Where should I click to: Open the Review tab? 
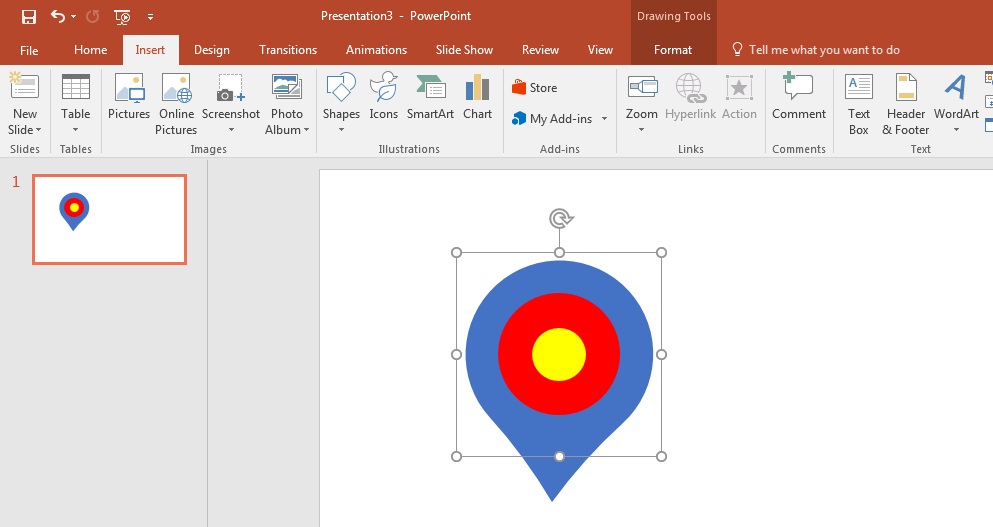pos(540,50)
